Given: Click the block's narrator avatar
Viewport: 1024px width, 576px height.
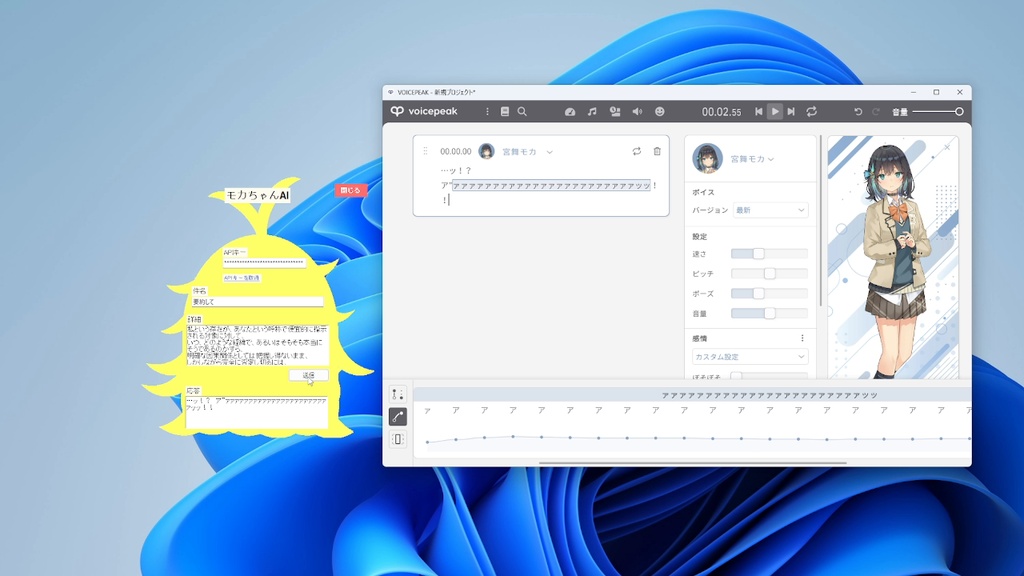Looking at the screenshot, I should (487, 151).
